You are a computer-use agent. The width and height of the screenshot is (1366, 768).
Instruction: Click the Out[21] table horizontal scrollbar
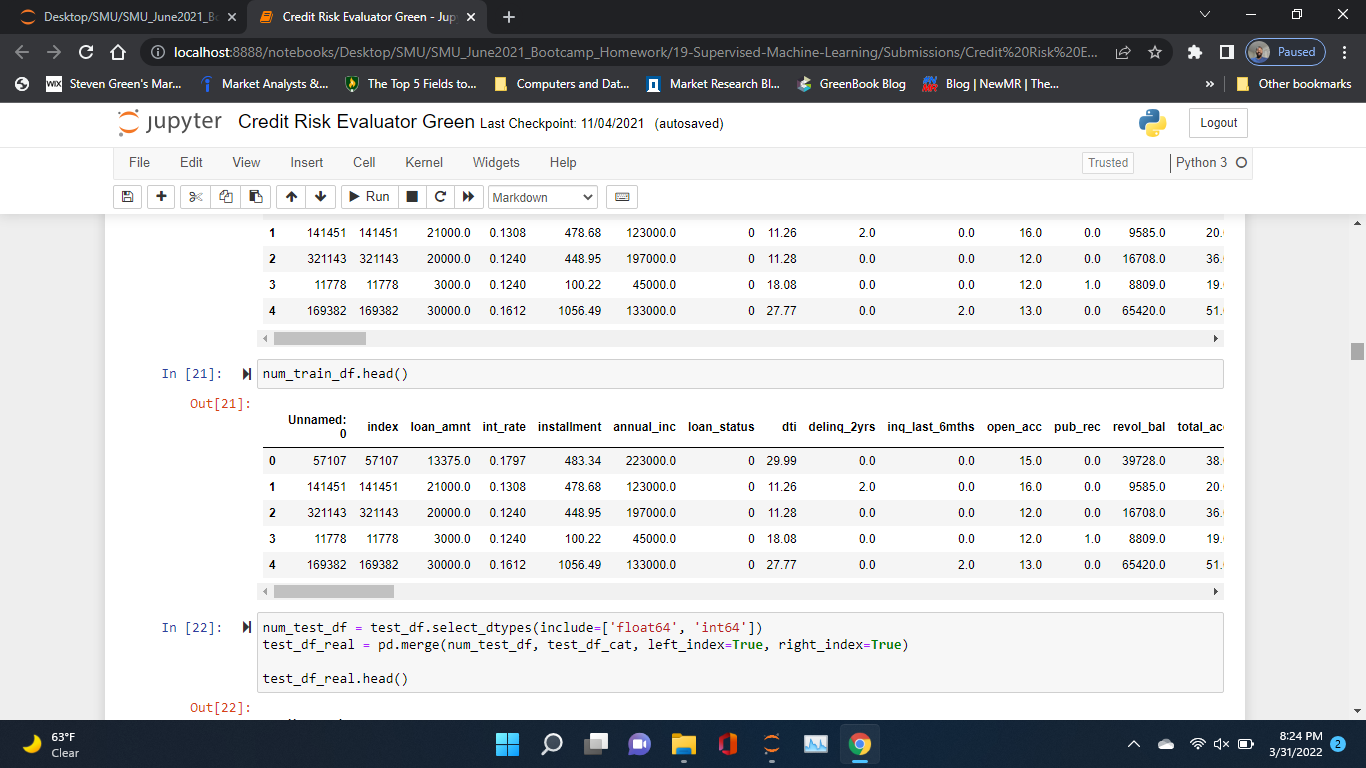pos(334,592)
